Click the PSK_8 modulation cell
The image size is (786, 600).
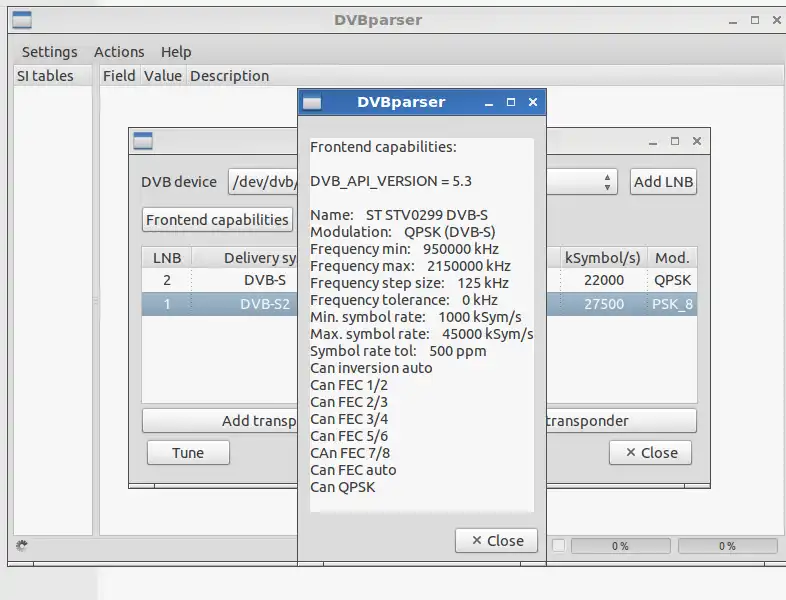point(672,304)
